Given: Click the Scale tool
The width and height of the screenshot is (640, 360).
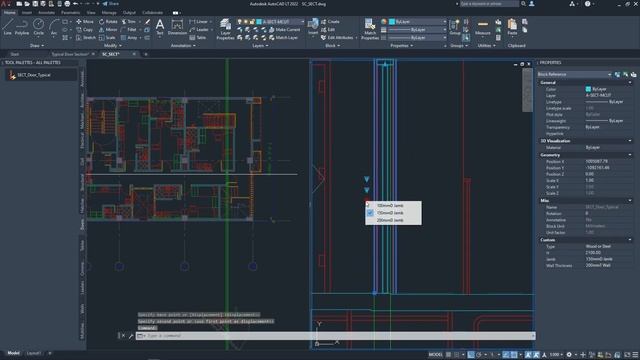Looking at the screenshot, I should 107,38.
